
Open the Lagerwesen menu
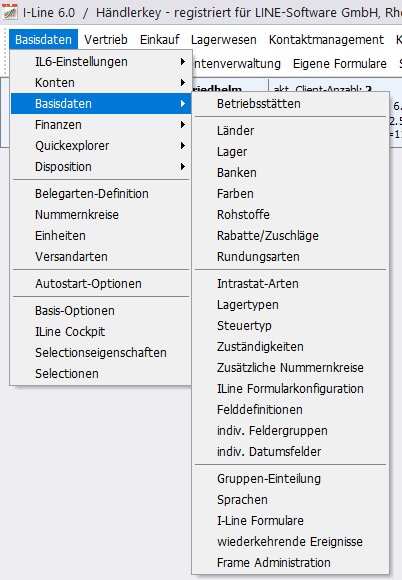click(x=224, y=40)
